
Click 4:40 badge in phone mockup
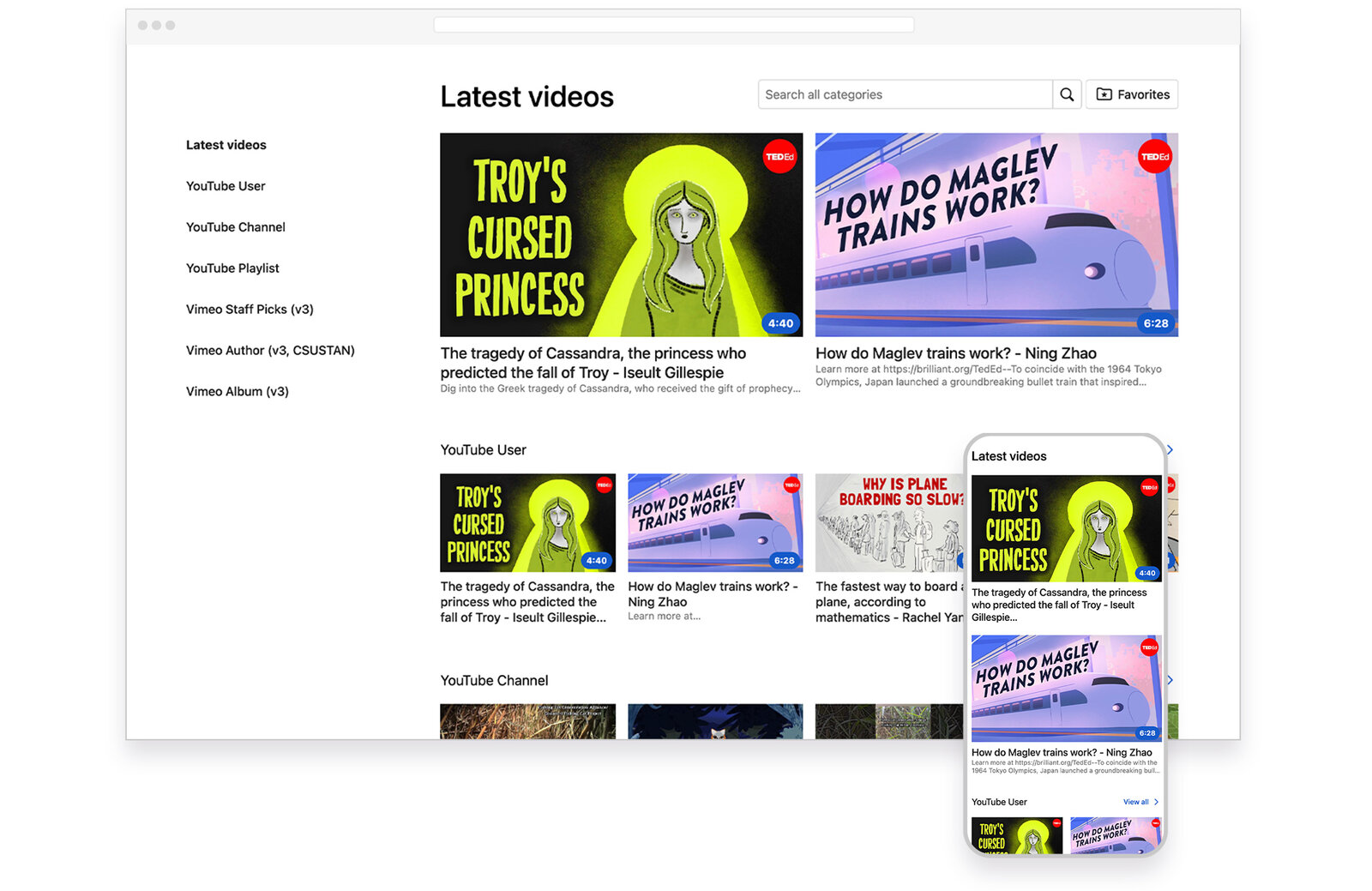[x=1147, y=573]
